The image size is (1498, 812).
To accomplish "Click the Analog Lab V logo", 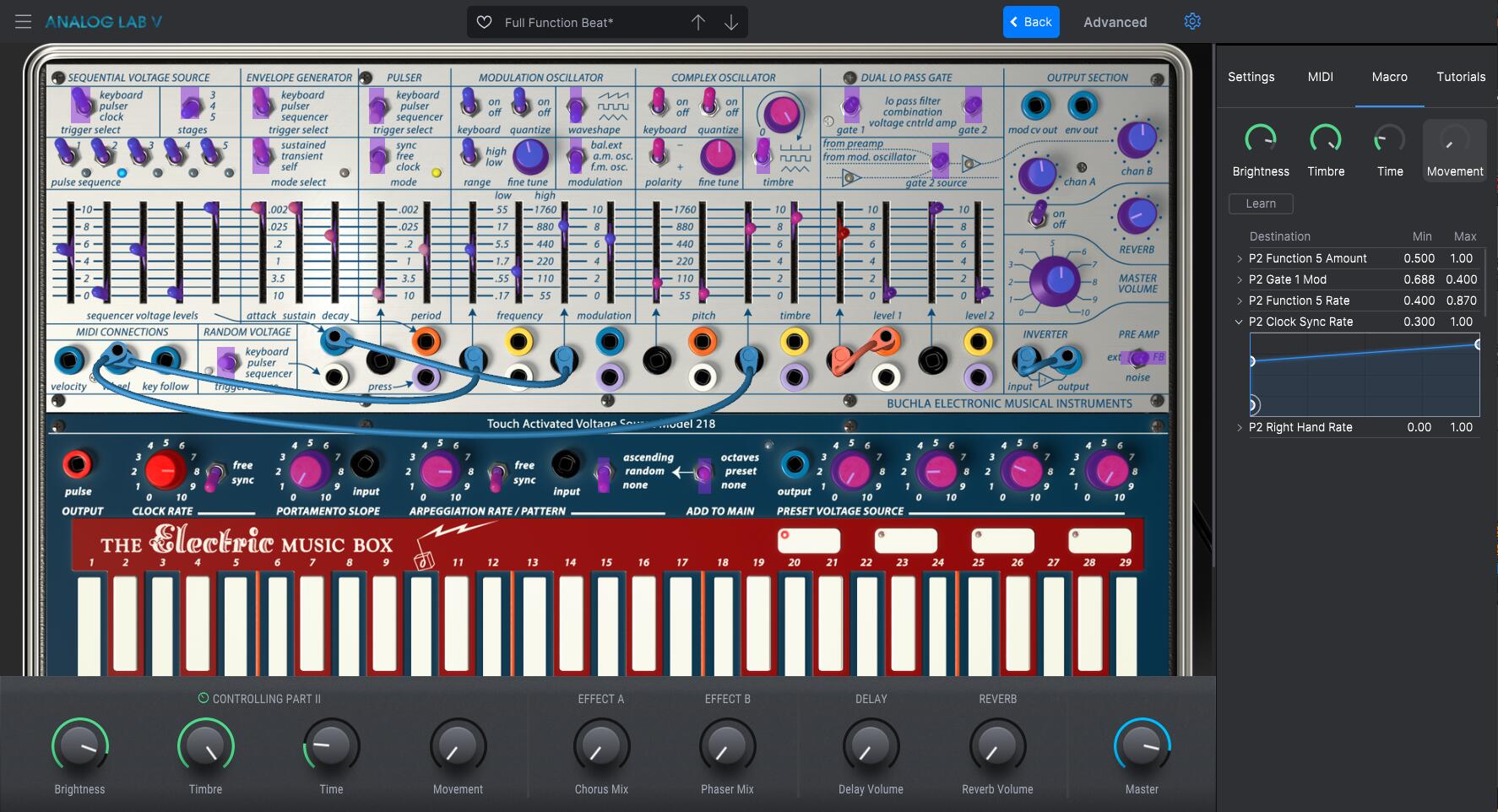I will tap(103, 22).
